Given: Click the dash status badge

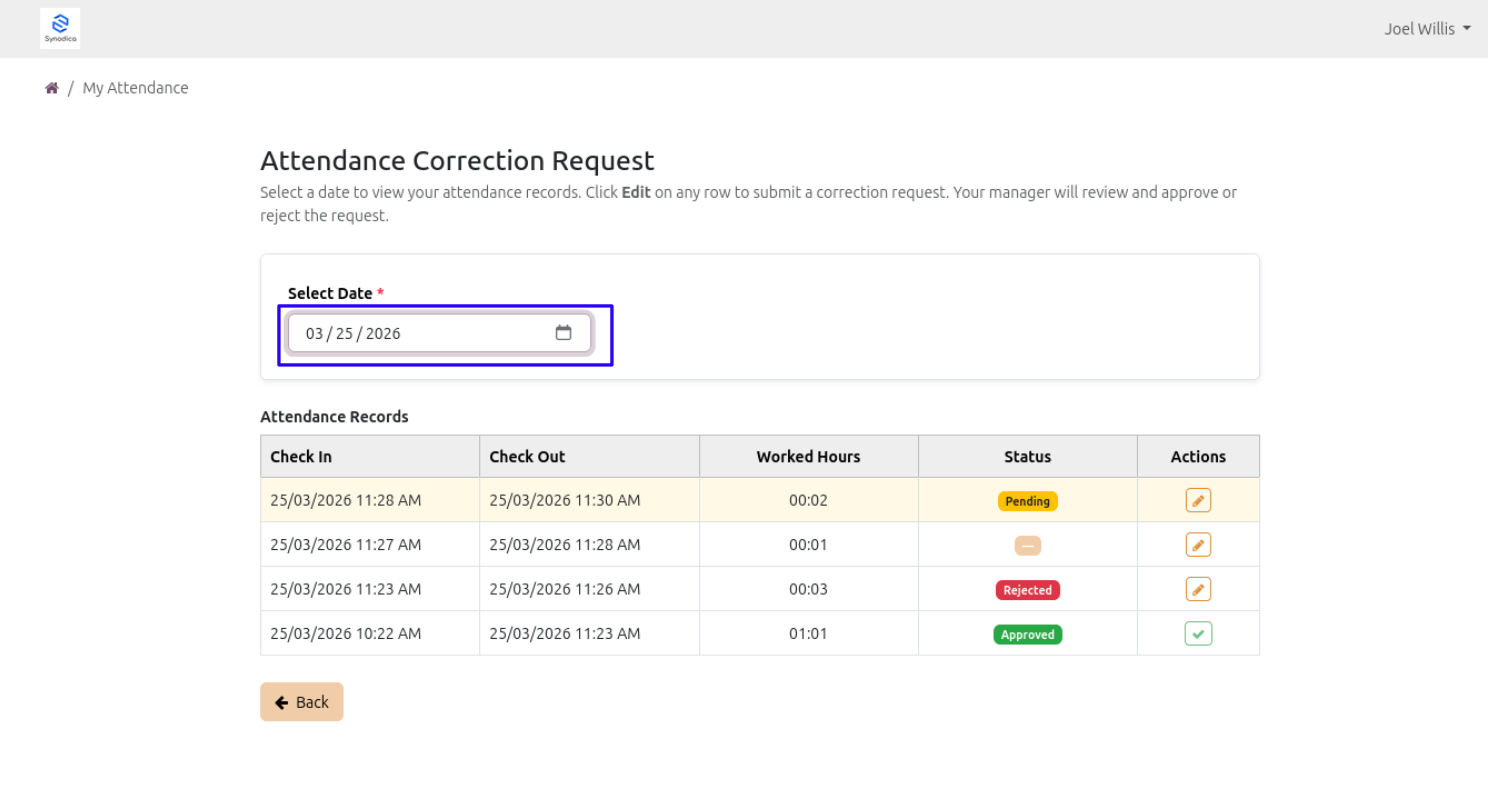Looking at the screenshot, I should coord(1027,546).
